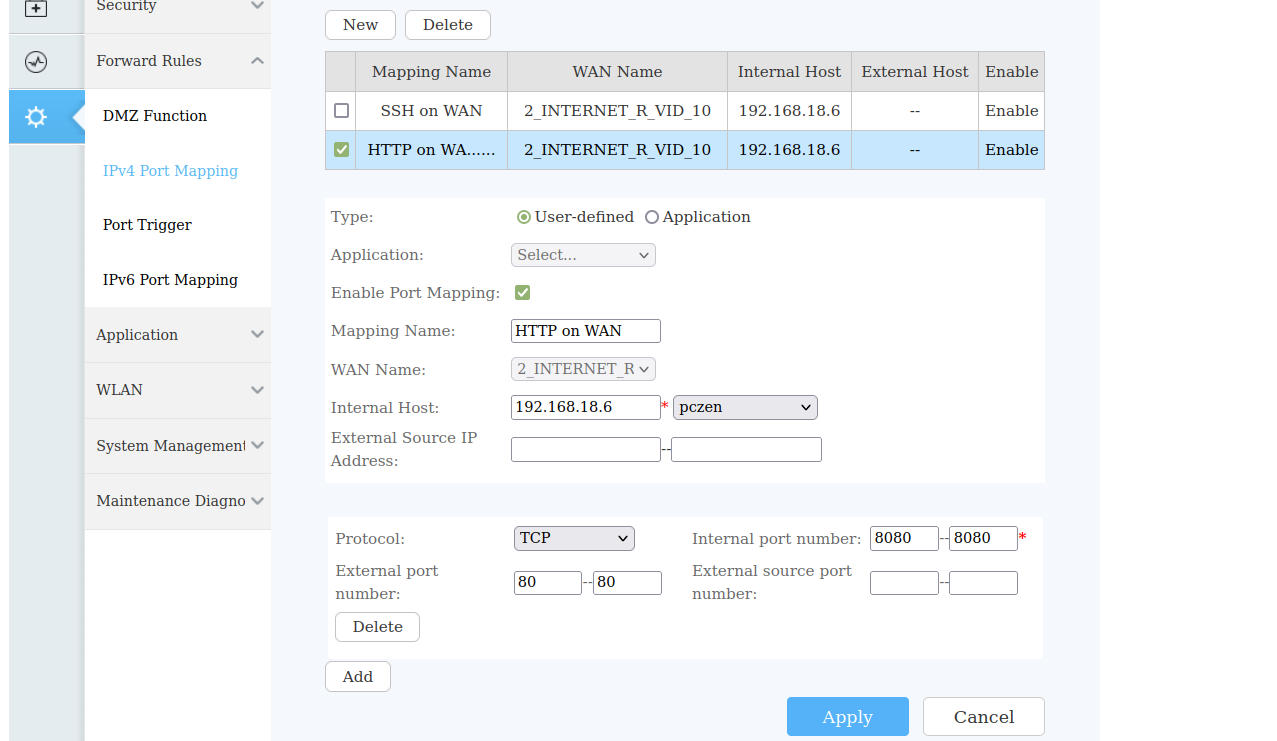Click the plus box icon in sidebar
This screenshot has width=1277, height=741.
(37, 8)
